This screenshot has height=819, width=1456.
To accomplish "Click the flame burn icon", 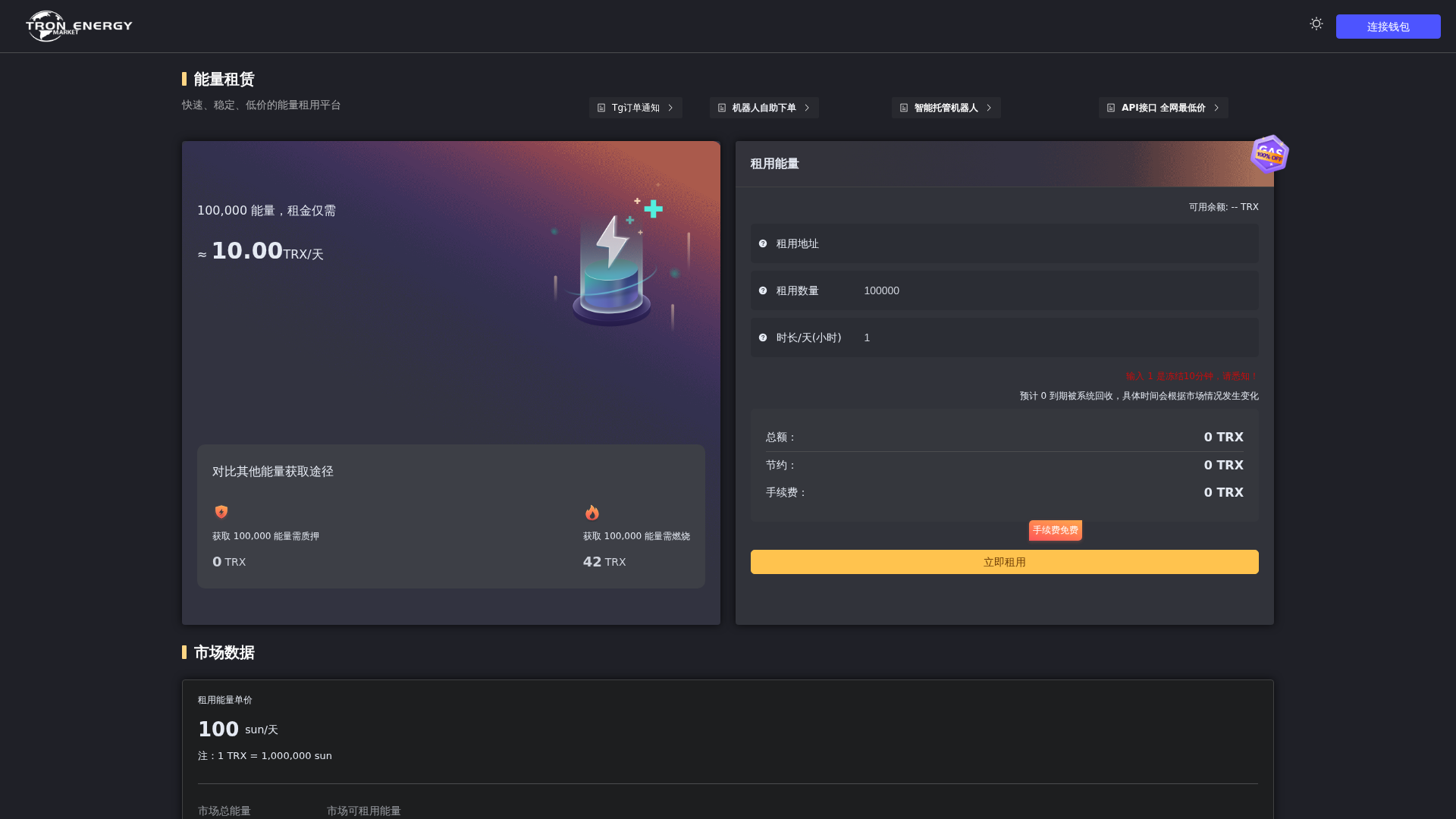I will point(592,513).
